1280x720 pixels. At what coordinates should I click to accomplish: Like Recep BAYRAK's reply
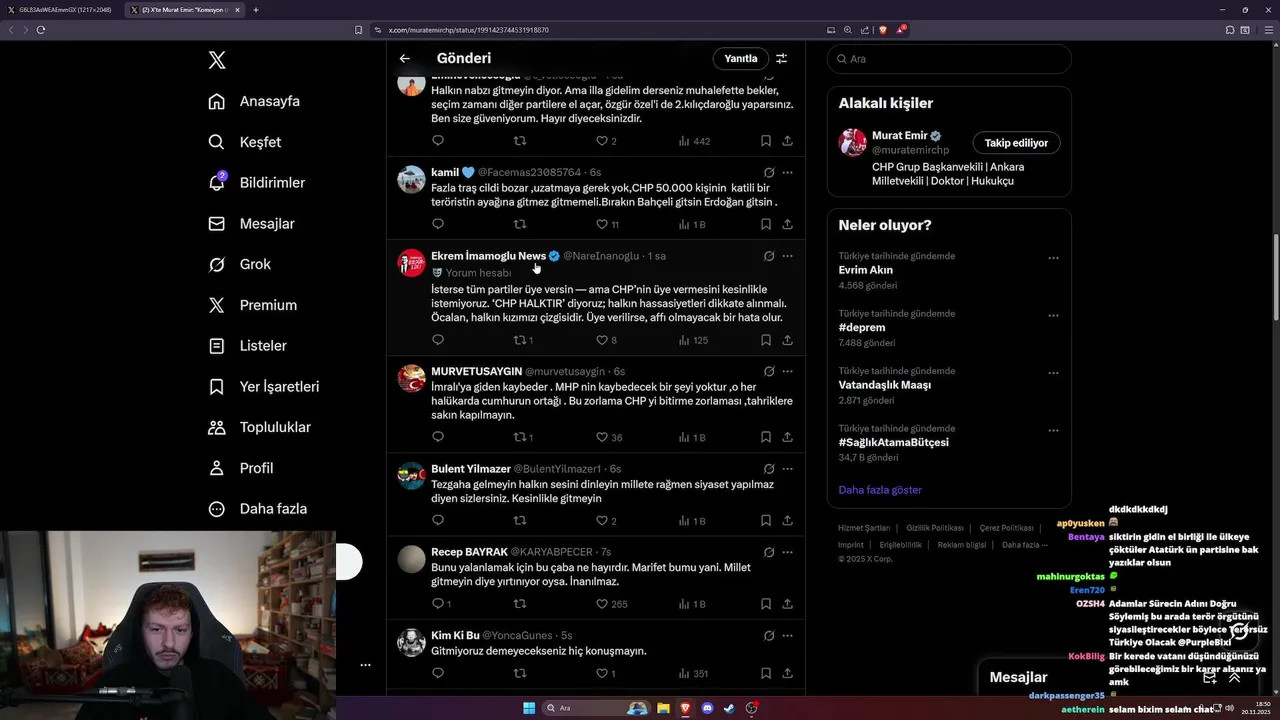(x=602, y=604)
